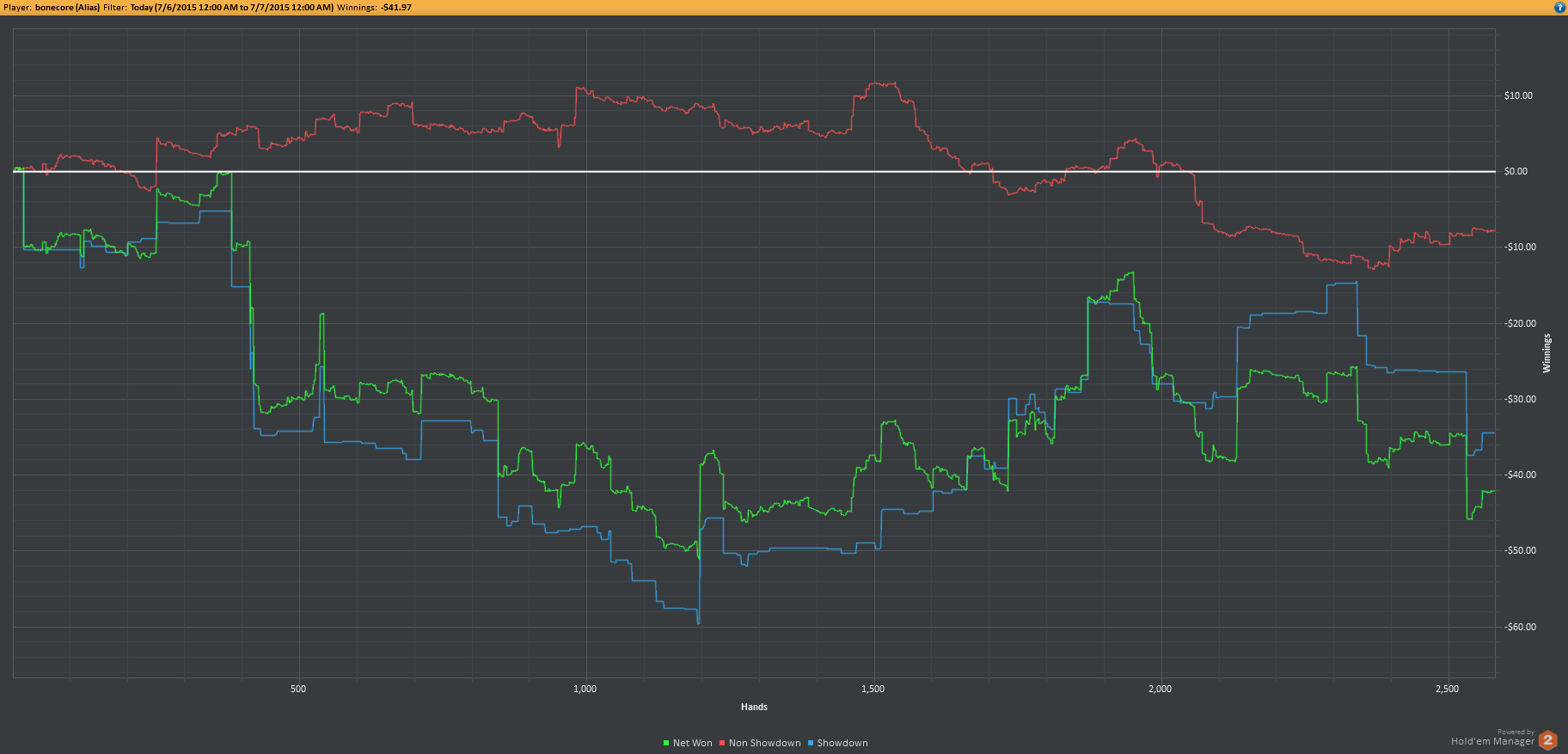Select the "Net Won" legend label
The width and height of the screenshot is (1568, 754).
[693, 743]
